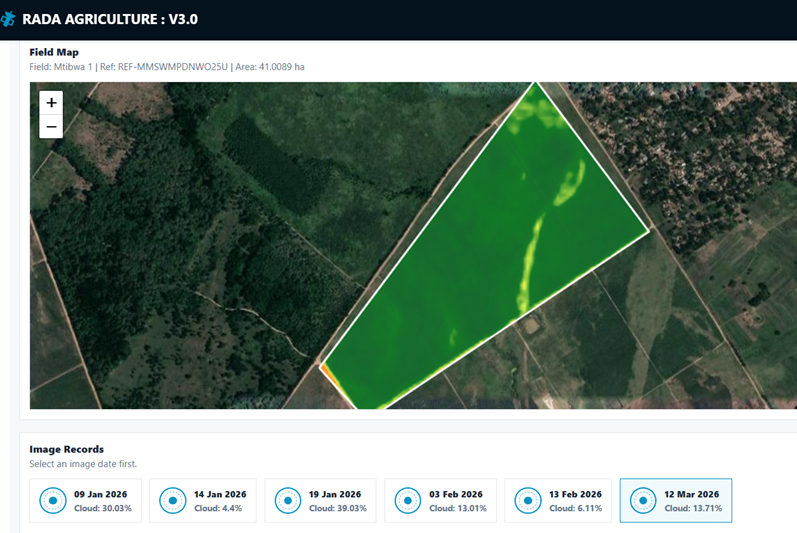The width and height of the screenshot is (797, 533).
Task: Click the RADA Agriculture logo icon
Action: click(x=8, y=19)
